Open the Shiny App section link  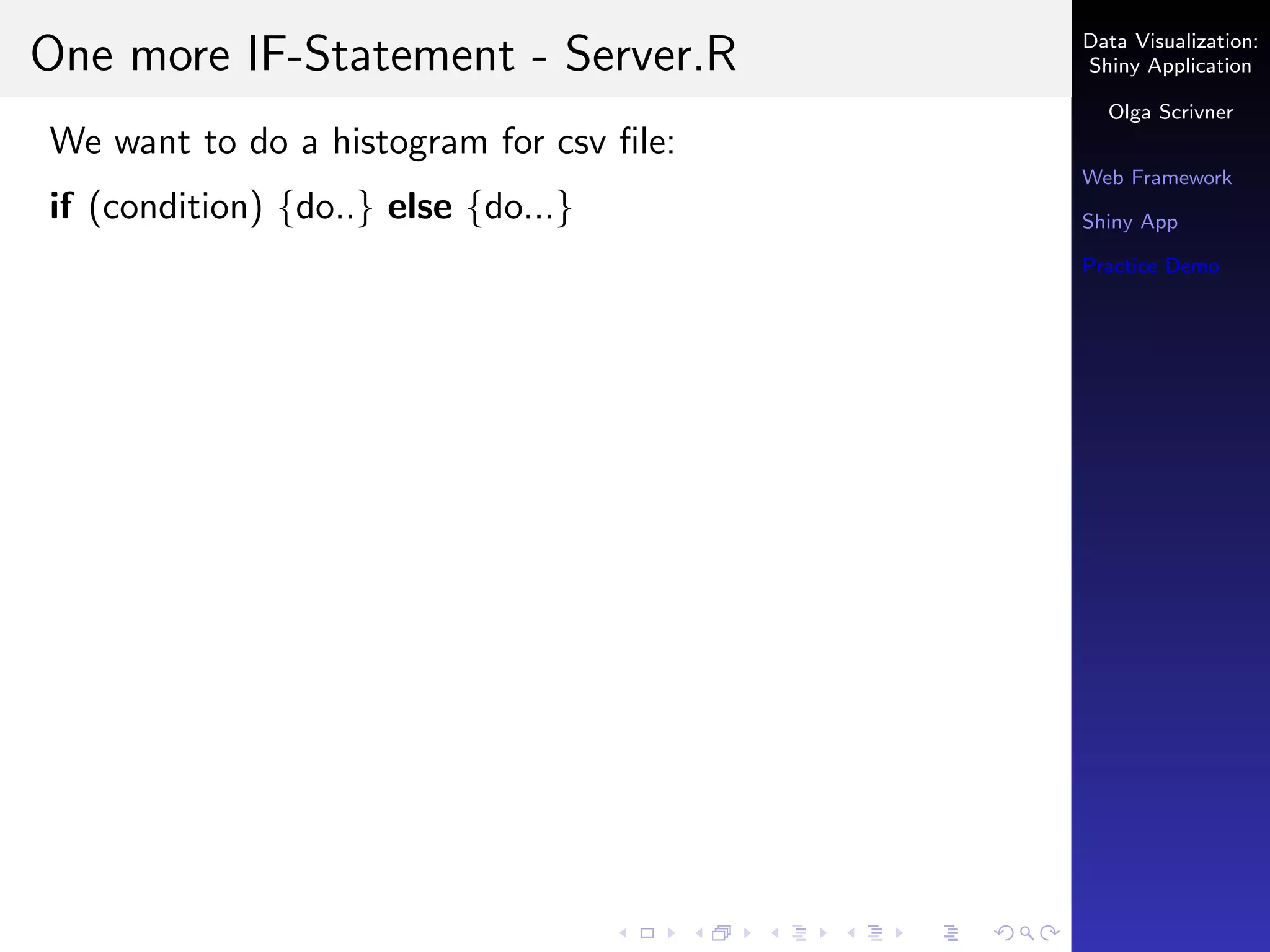click(x=1130, y=222)
